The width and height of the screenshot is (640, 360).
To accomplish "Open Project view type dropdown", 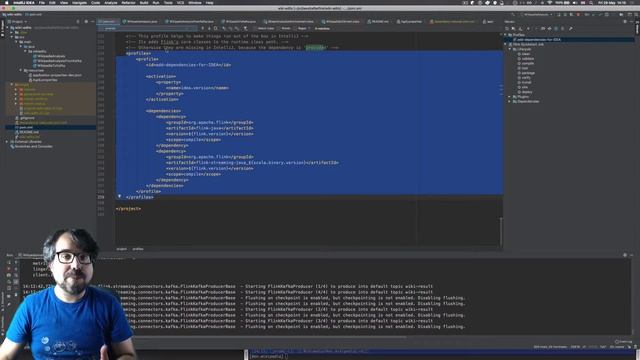I will (x=18, y=22).
